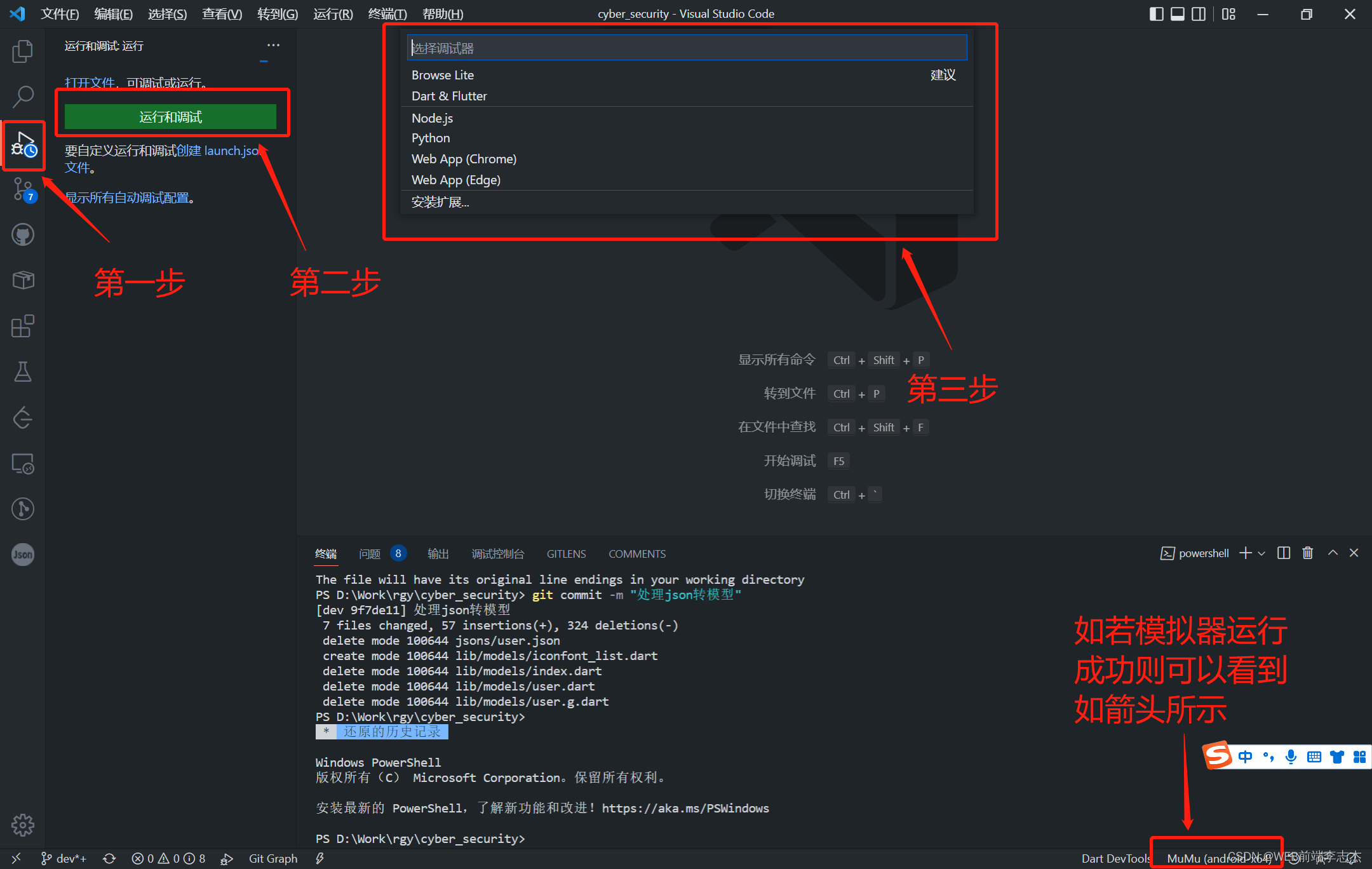The height and width of the screenshot is (869, 1372).
Task: Toggle secondary side bar layout icon
Action: click(x=1199, y=14)
